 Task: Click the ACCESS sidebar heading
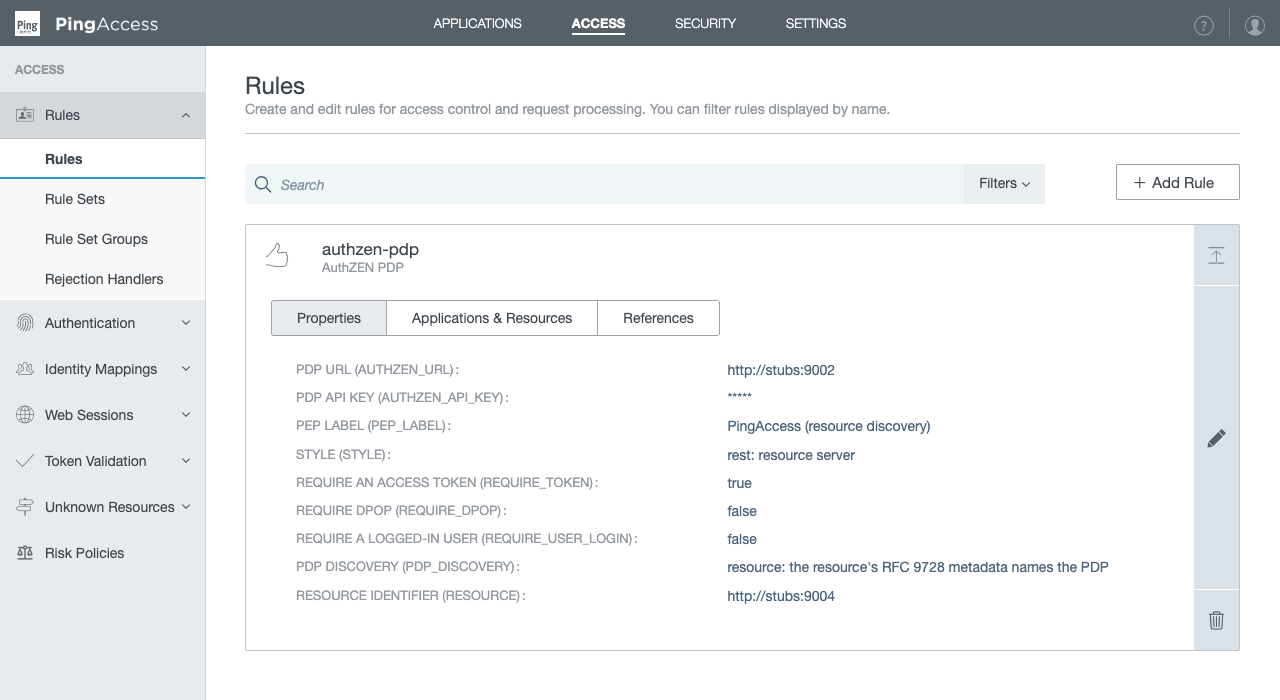click(40, 70)
